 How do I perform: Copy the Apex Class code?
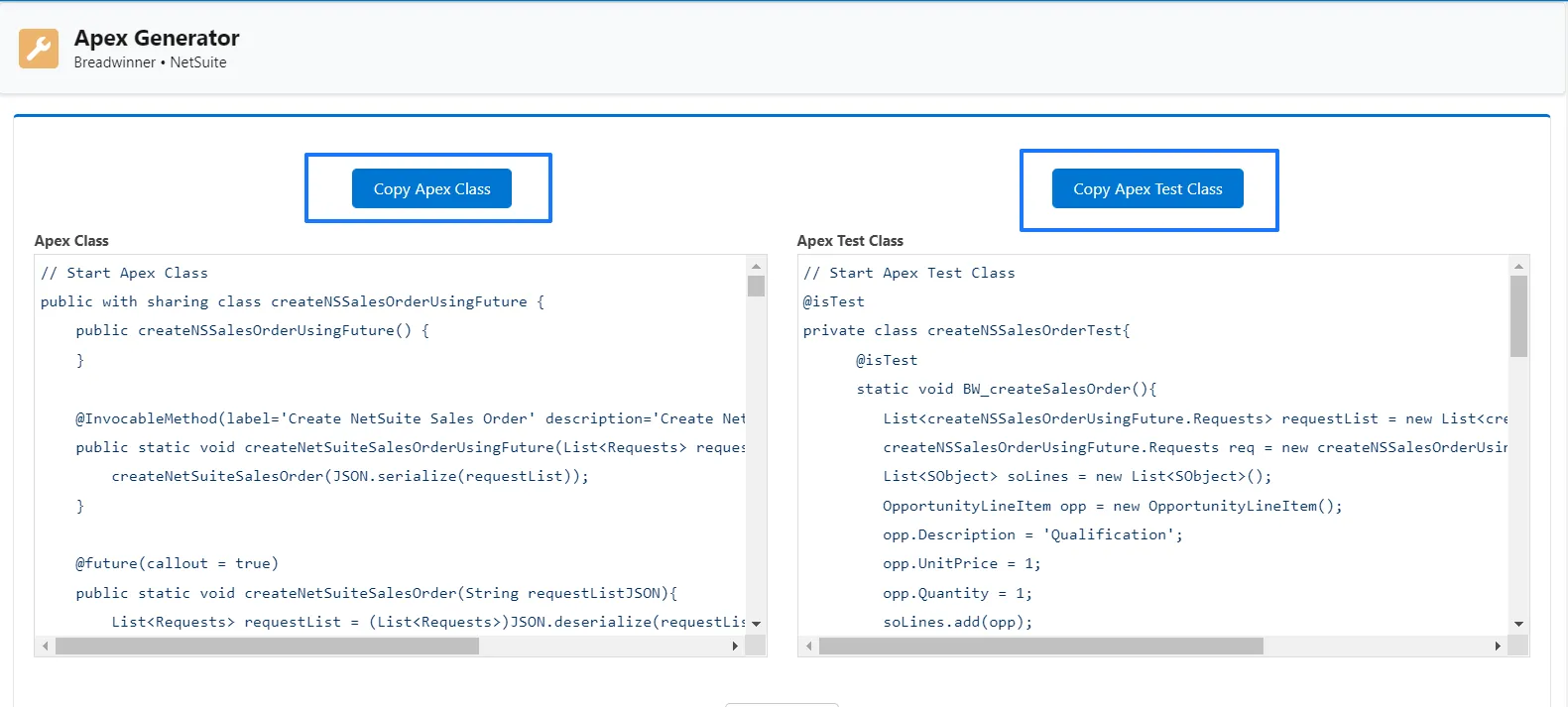431,188
